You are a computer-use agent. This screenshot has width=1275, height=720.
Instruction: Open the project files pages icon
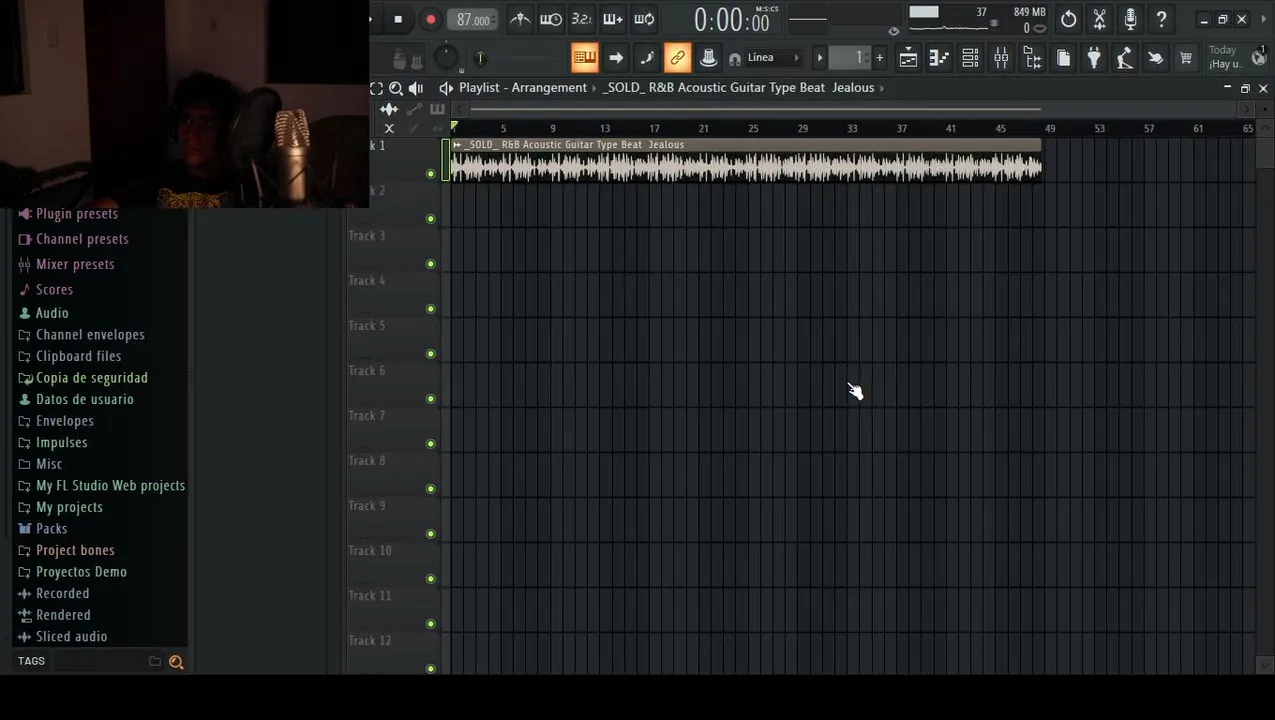click(1063, 59)
